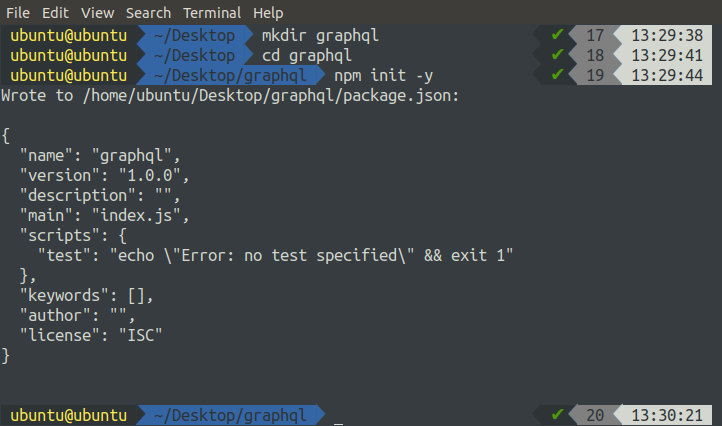Click the green checkmark beside command 18

[557, 55]
